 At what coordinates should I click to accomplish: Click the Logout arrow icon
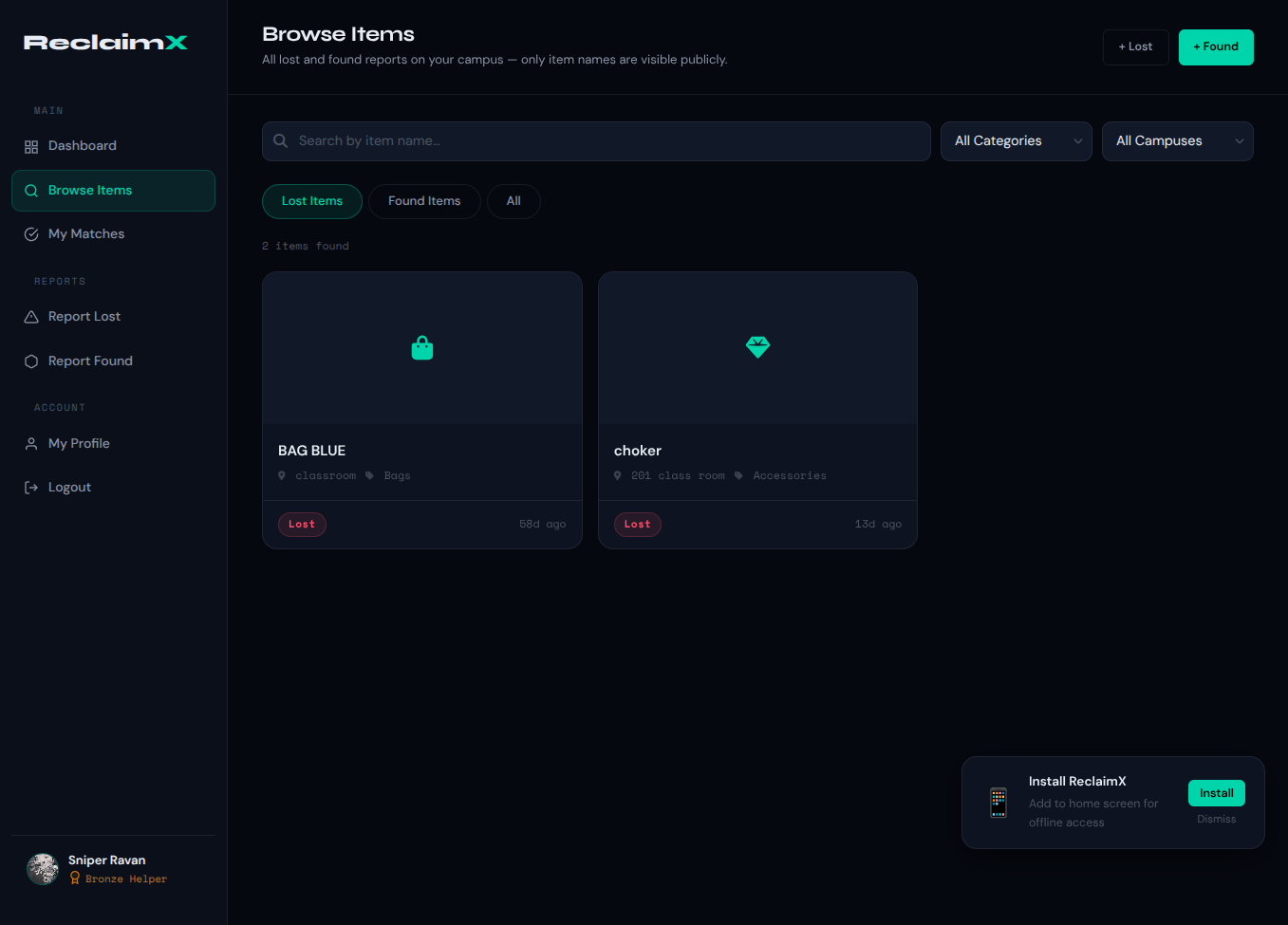31,488
